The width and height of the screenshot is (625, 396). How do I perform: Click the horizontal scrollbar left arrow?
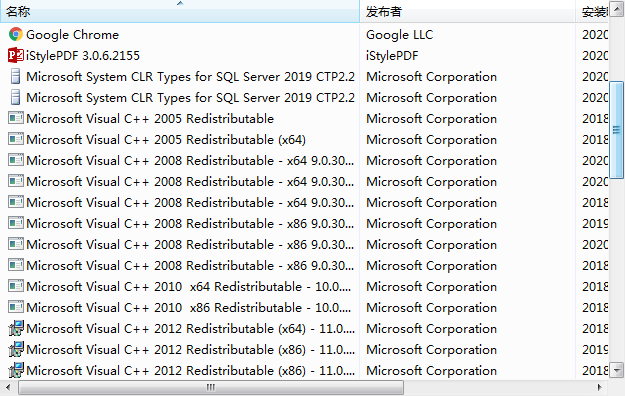[x=8, y=387]
